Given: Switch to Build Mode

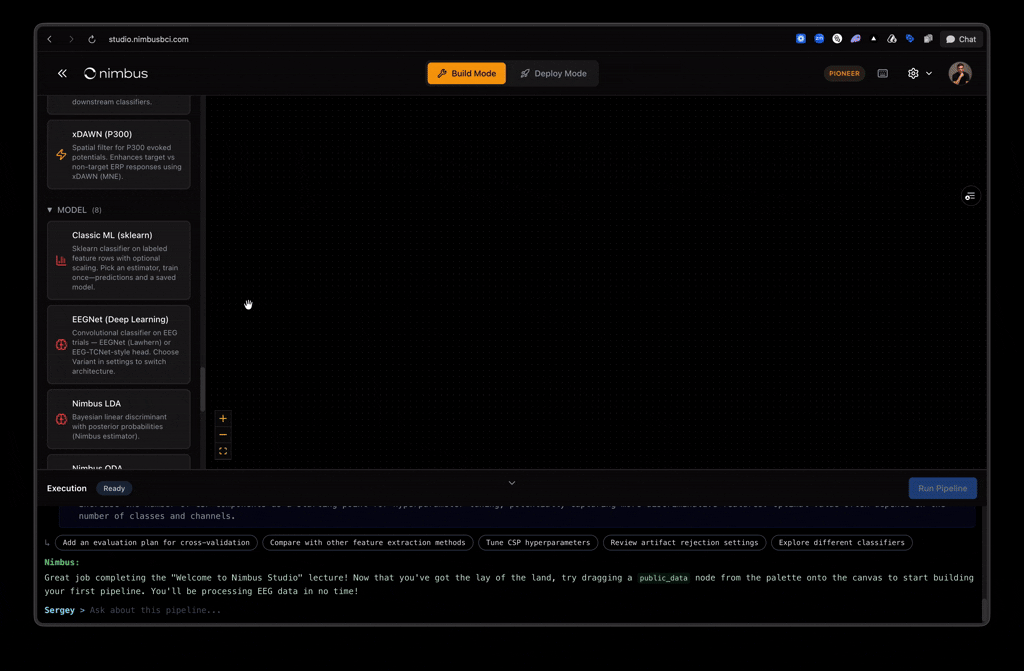Looking at the screenshot, I should click(466, 73).
